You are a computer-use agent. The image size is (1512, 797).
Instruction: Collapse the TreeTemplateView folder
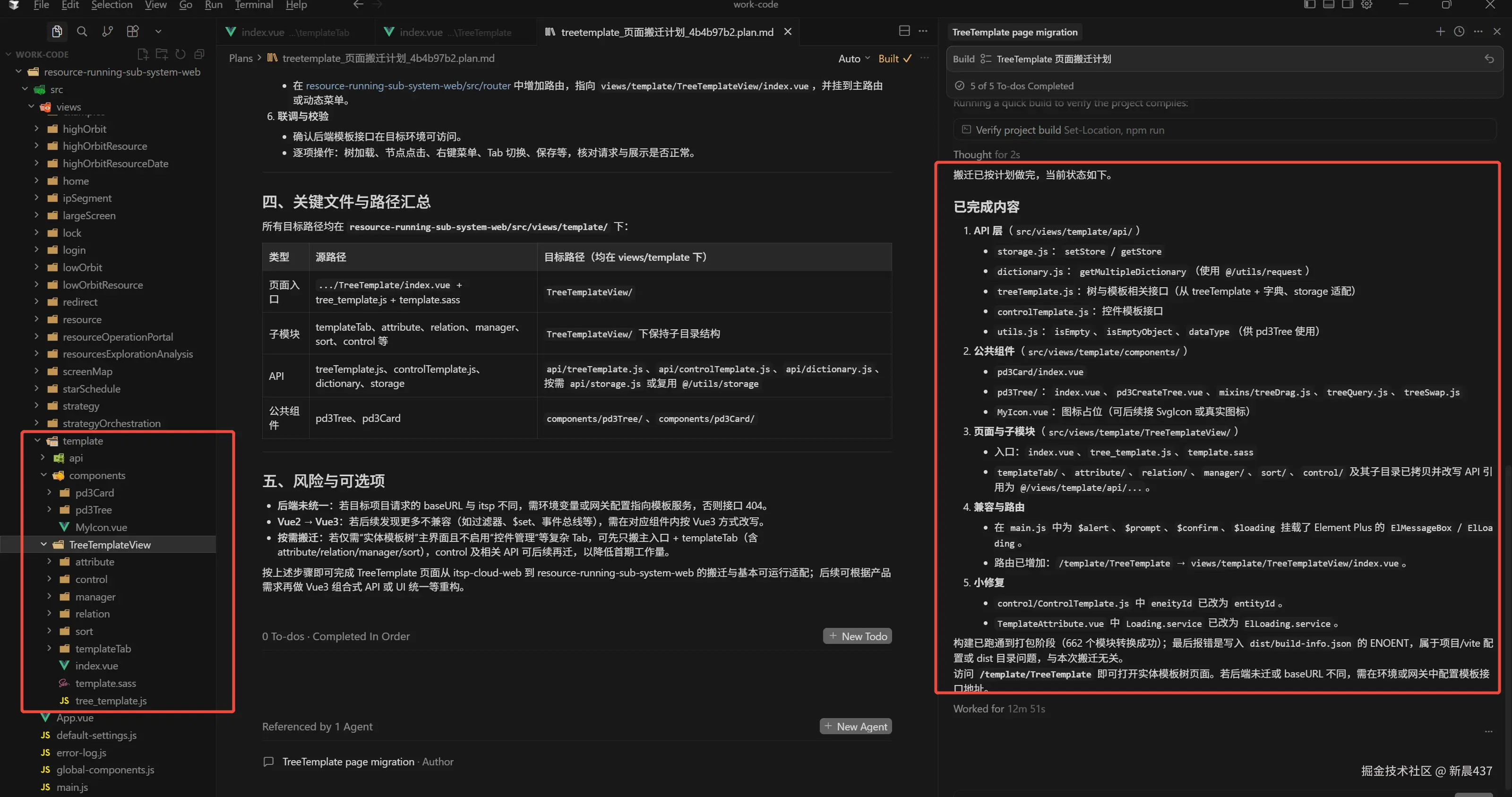43,545
